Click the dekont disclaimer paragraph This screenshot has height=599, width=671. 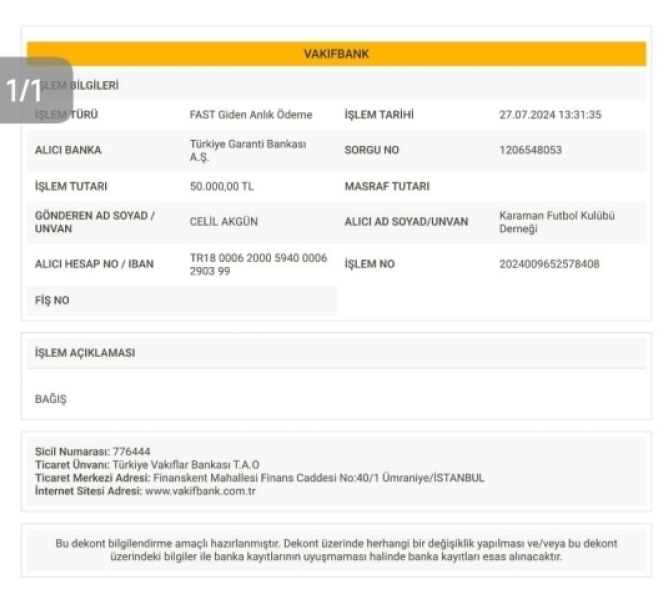[336, 550]
